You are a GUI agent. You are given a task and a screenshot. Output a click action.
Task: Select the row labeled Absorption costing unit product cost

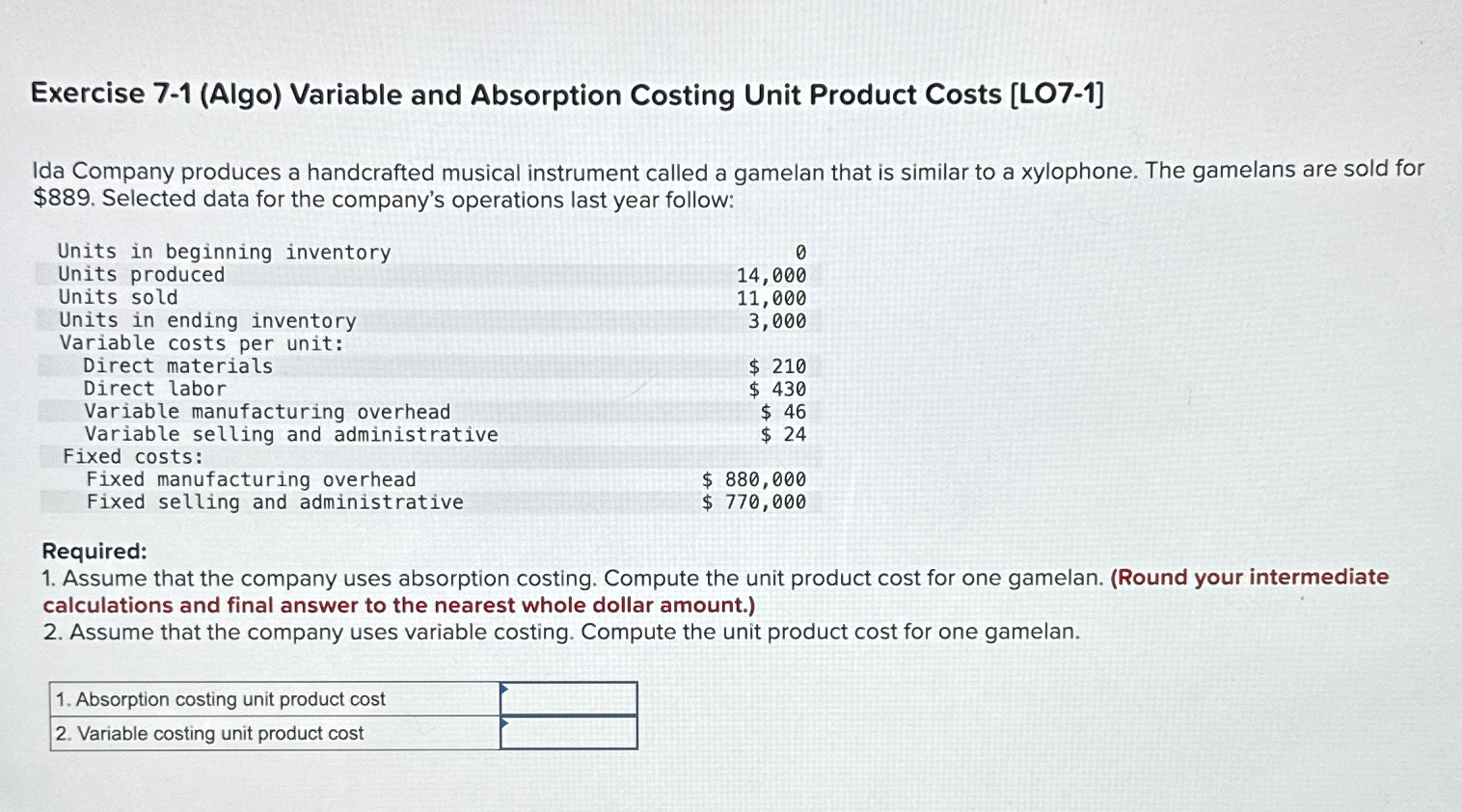click(221, 698)
